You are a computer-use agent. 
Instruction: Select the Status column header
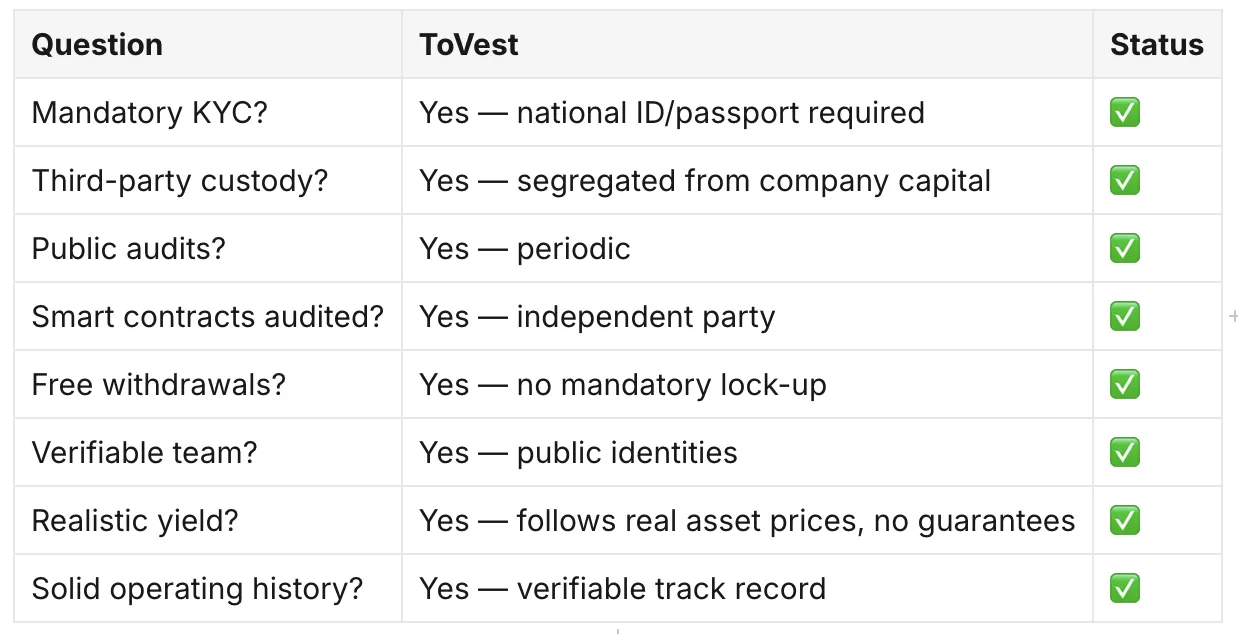[1157, 45]
